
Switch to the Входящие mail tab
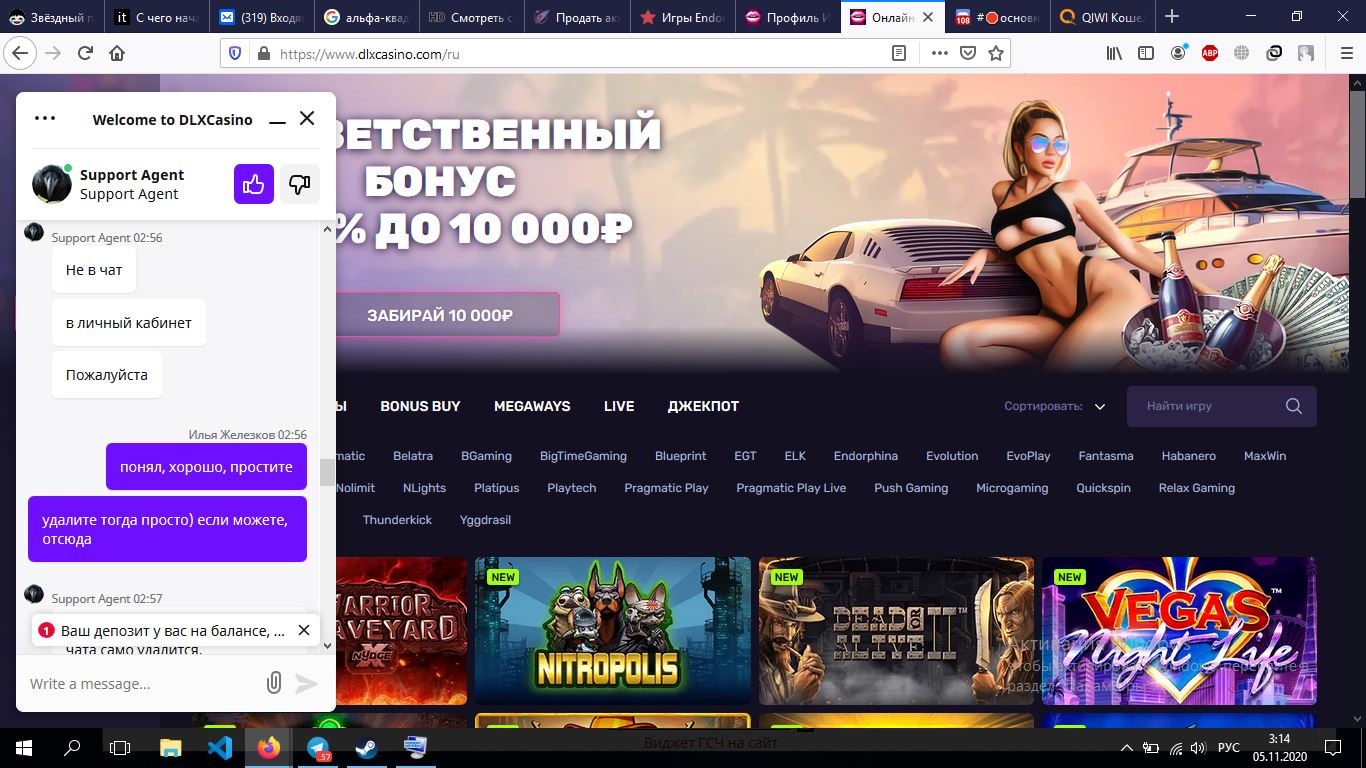click(x=261, y=17)
